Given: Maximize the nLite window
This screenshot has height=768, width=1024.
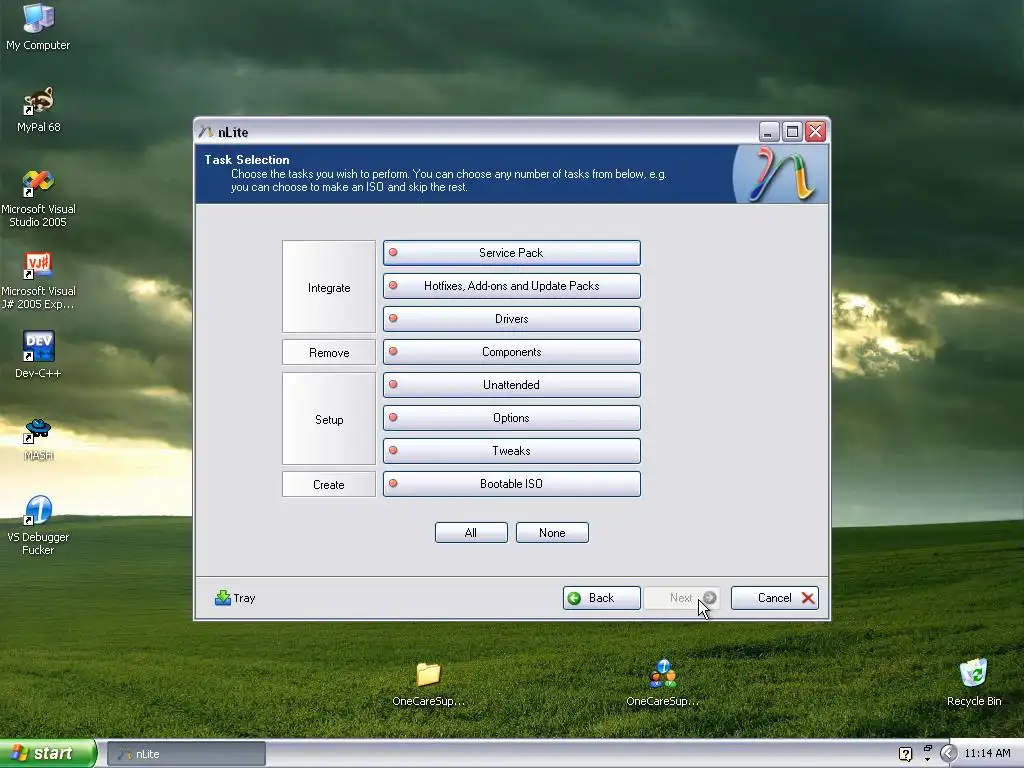Looking at the screenshot, I should tap(792, 132).
